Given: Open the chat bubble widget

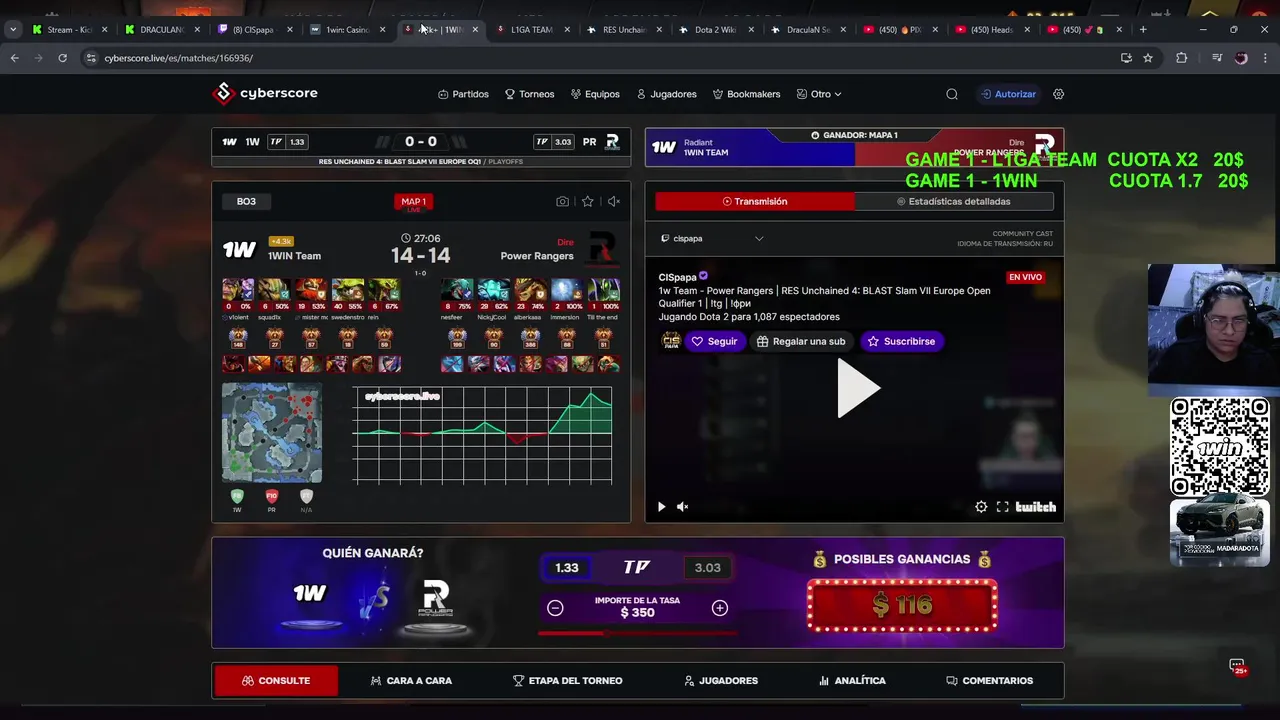Looking at the screenshot, I should coord(1237,667).
